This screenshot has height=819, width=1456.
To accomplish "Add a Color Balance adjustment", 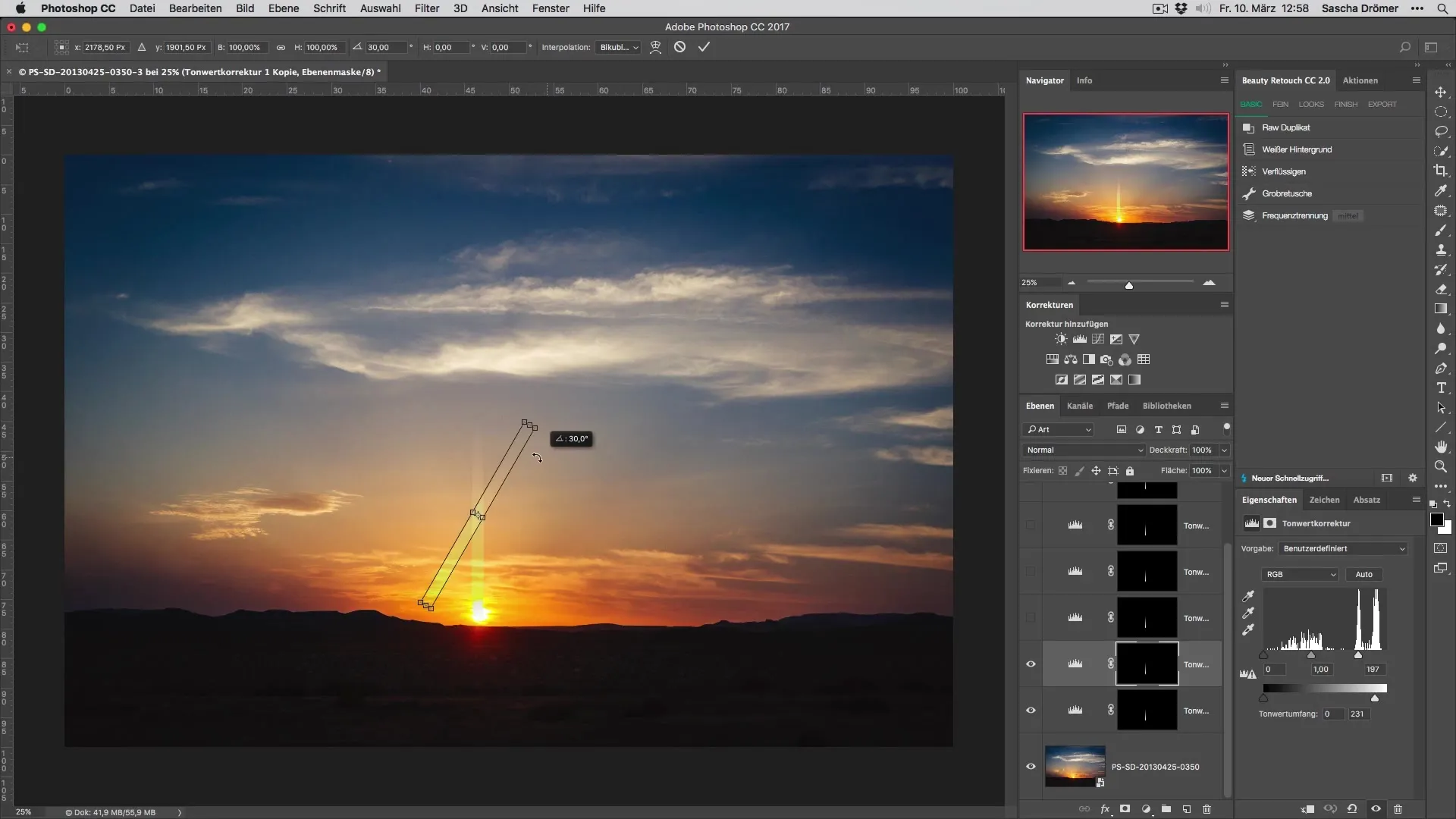I will pos(1070,359).
